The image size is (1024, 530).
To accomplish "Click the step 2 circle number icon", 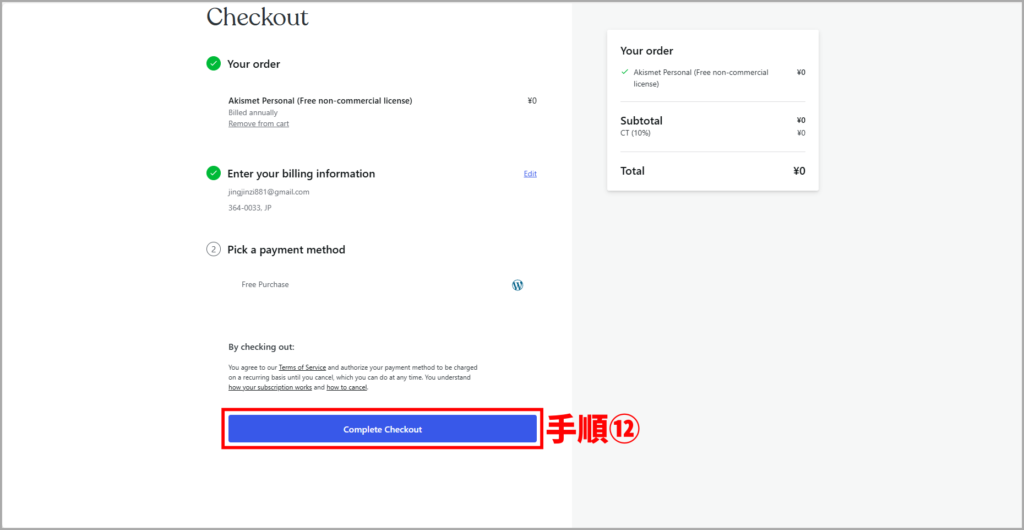I will 213,249.
